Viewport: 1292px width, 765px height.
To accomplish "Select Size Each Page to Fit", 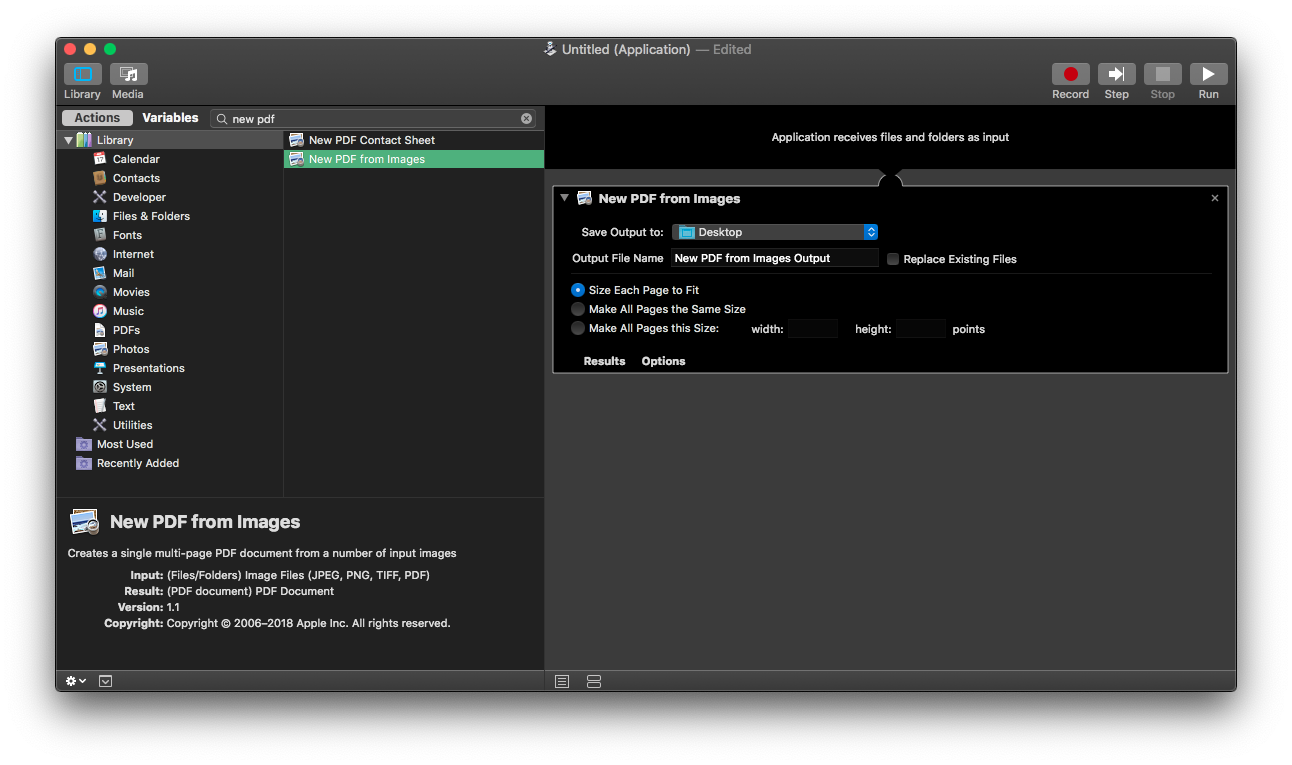I will pyautogui.click(x=578, y=290).
